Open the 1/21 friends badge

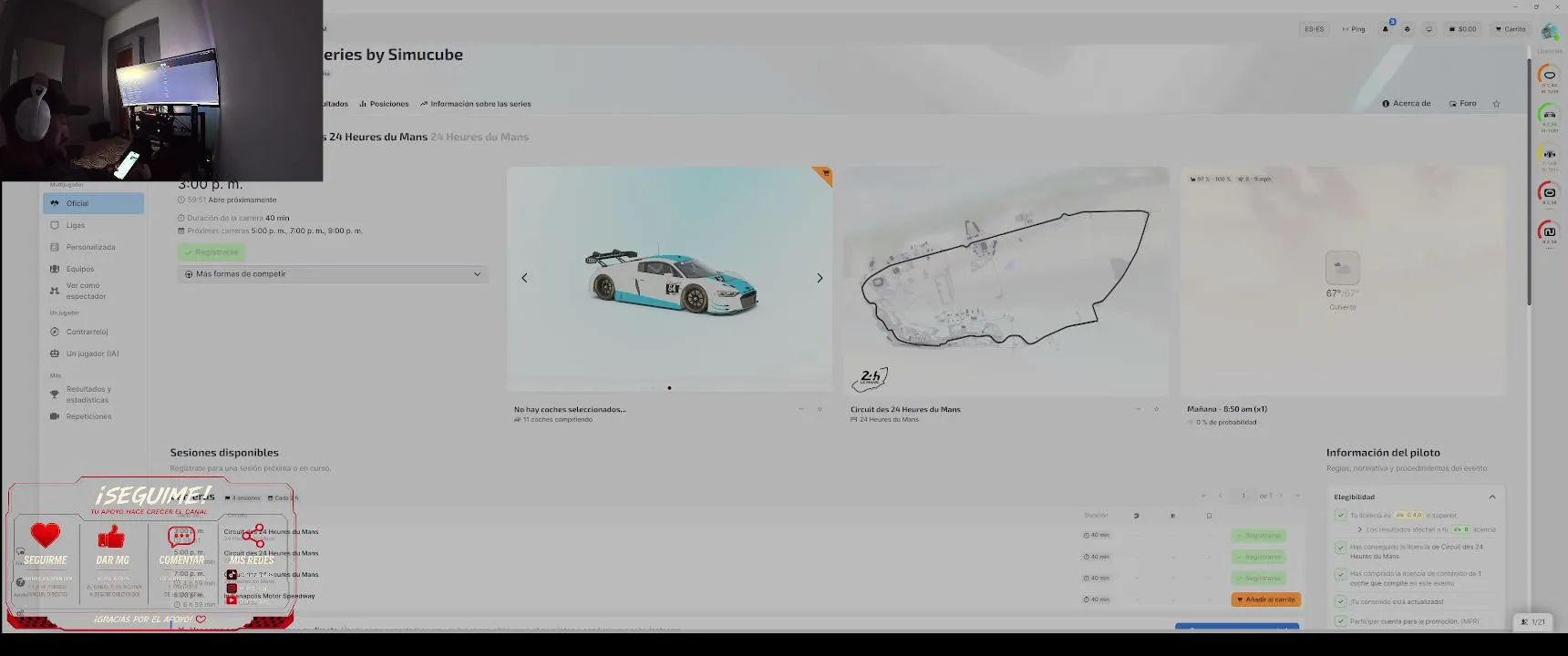[1532, 621]
